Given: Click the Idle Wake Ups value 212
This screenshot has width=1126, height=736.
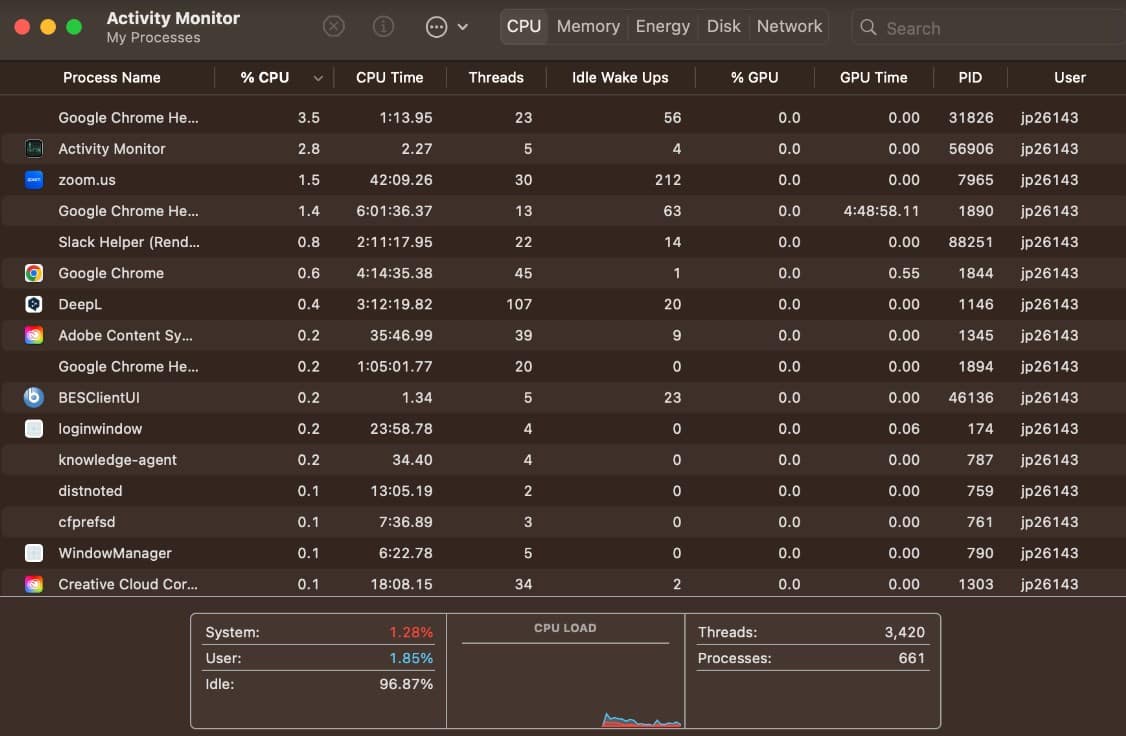Looking at the screenshot, I should 667,180.
